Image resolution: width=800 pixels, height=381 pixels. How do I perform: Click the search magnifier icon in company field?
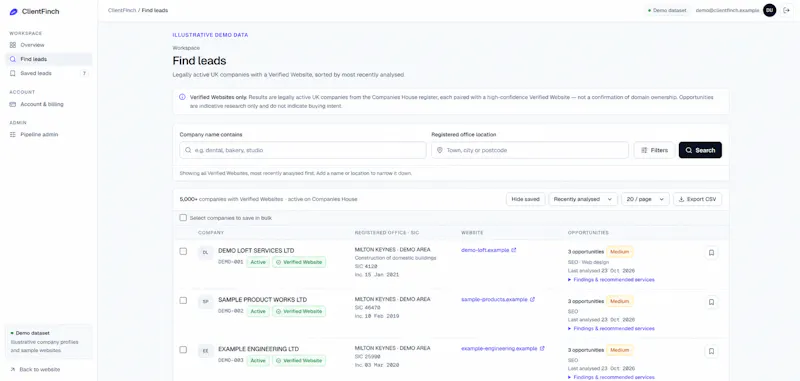point(188,150)
